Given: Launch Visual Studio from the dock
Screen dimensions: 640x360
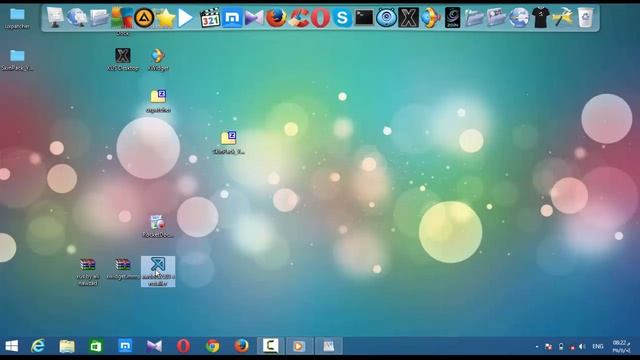Looking at the screenshot, I should pyautogui.click(x=254, y=18).
